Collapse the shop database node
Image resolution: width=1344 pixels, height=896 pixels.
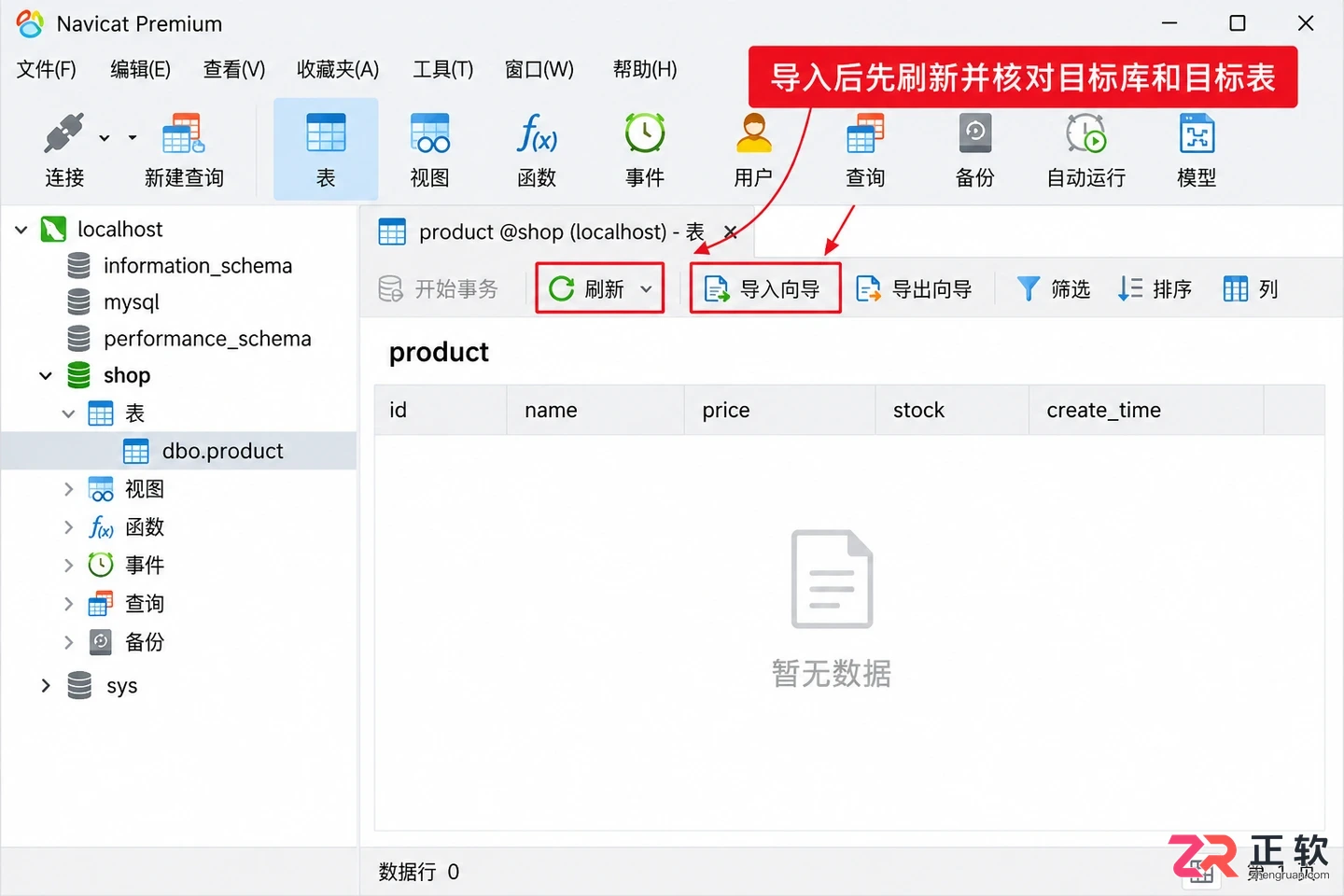click(46, 376)
